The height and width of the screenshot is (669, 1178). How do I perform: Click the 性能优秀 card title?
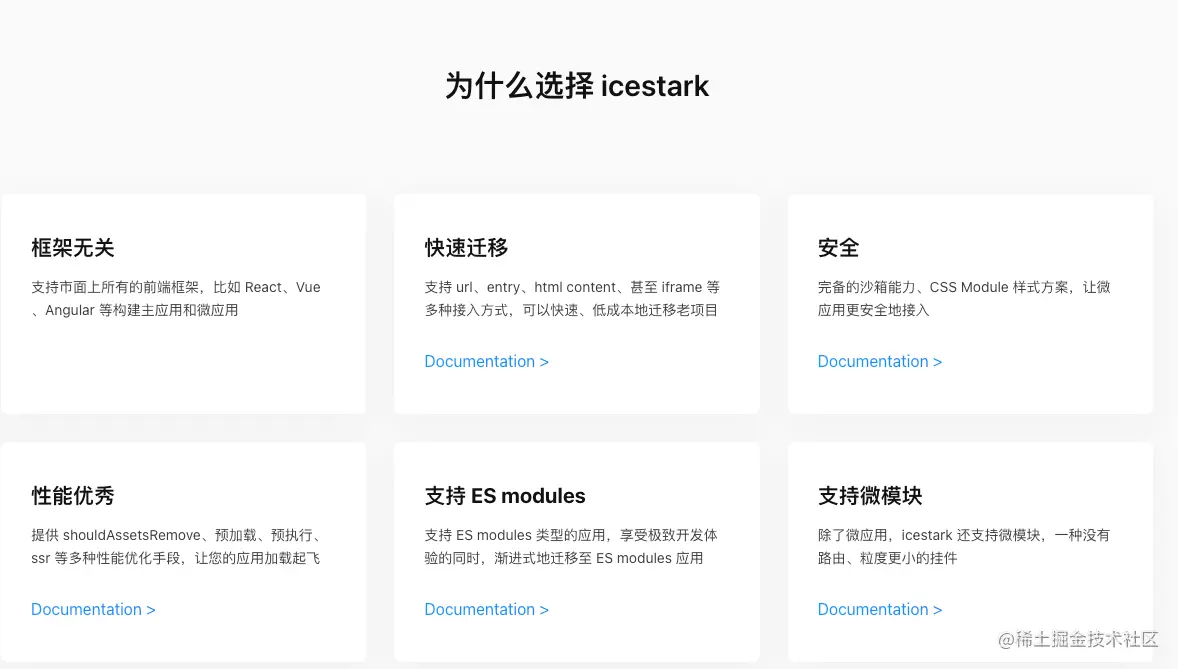pos(73,496)
